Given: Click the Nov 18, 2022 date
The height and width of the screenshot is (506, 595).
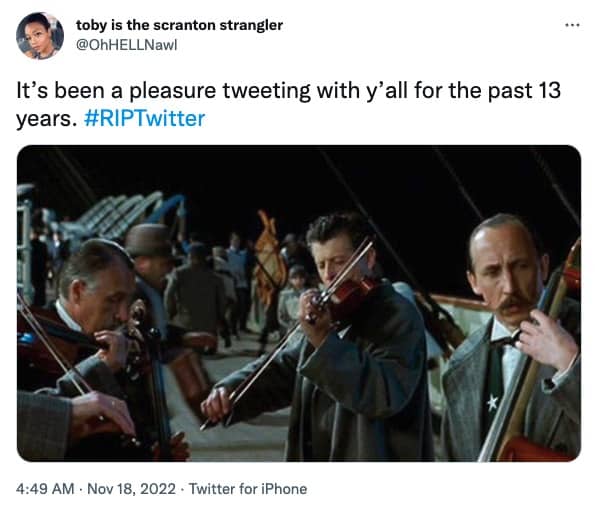Looking at the screenshot, I should 132,489.
